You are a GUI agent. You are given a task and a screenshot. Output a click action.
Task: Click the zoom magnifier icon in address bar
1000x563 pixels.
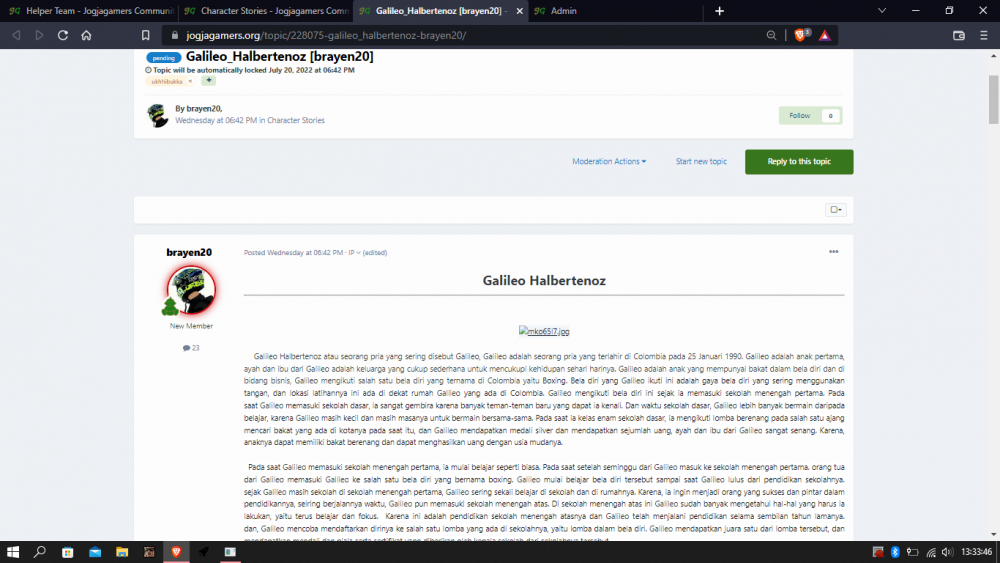771,36
